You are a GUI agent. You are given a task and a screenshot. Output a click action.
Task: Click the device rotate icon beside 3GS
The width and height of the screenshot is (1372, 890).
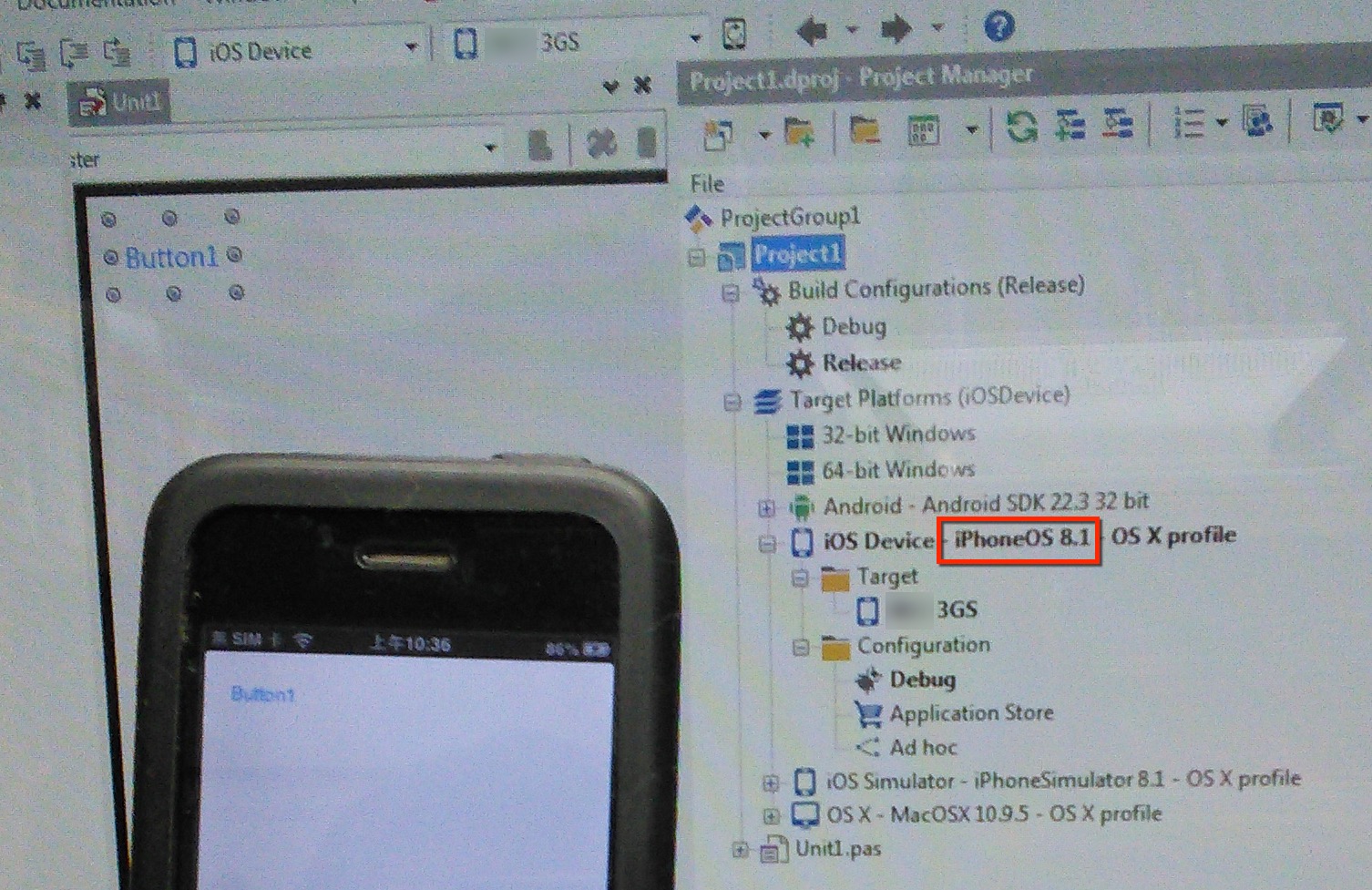(x=734, y=35)
